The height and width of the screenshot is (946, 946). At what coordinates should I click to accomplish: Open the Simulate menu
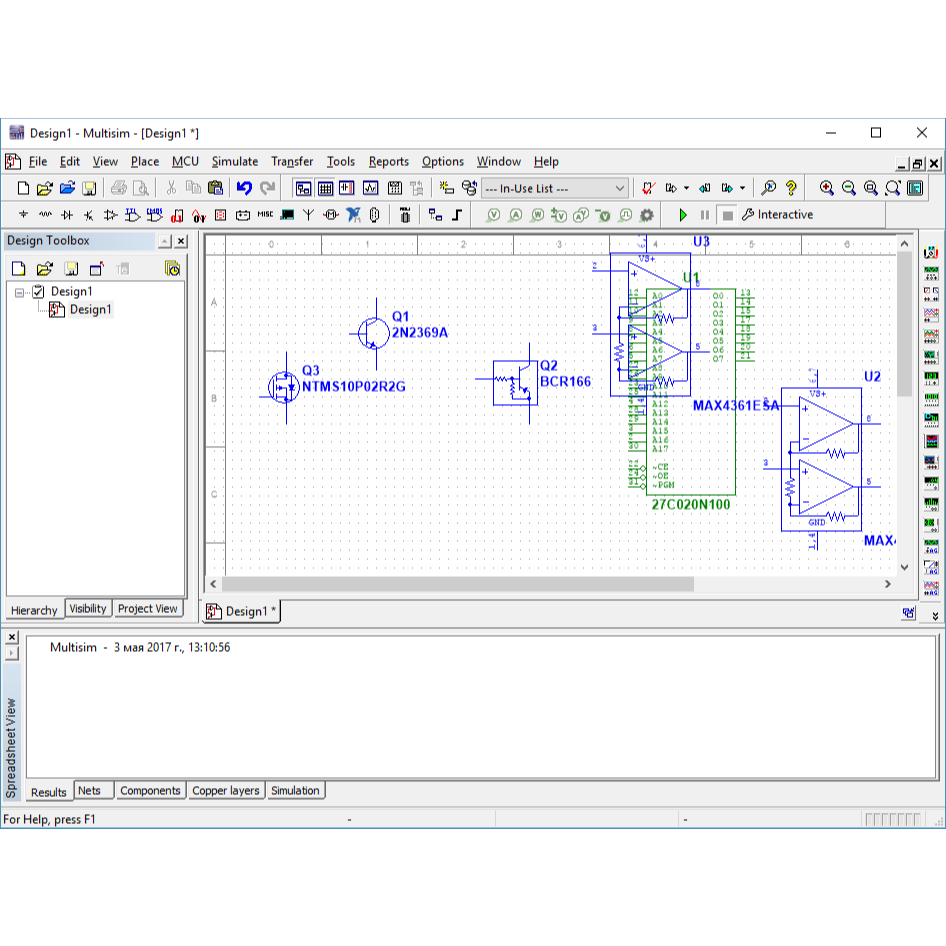(234, 162)
